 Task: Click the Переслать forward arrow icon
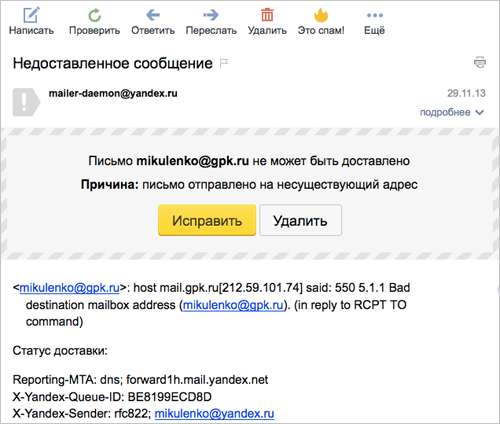(x=211, y=15)
